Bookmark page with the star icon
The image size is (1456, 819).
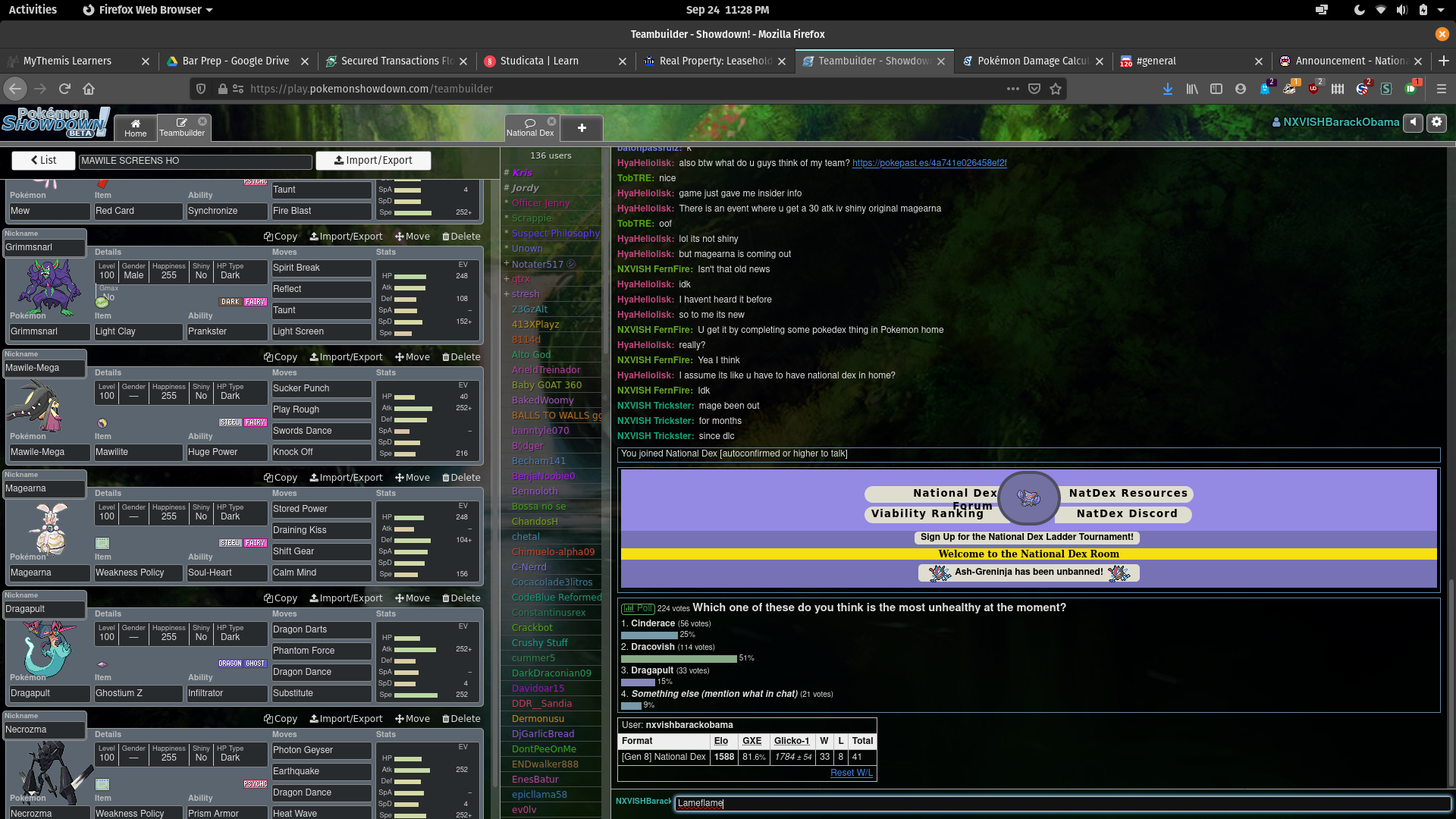point(1056,89)
